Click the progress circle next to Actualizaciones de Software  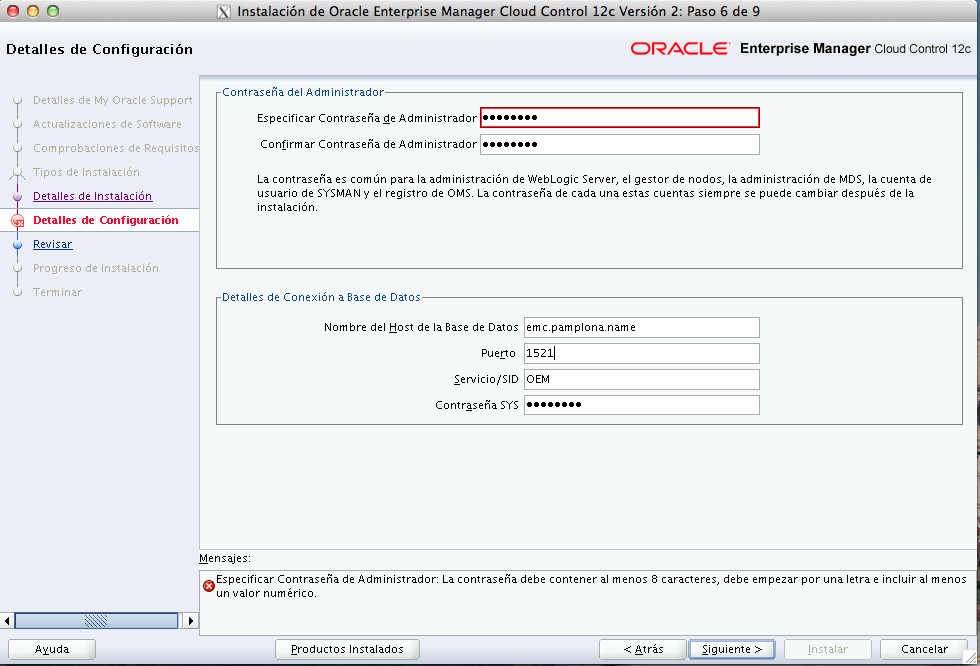15,124
